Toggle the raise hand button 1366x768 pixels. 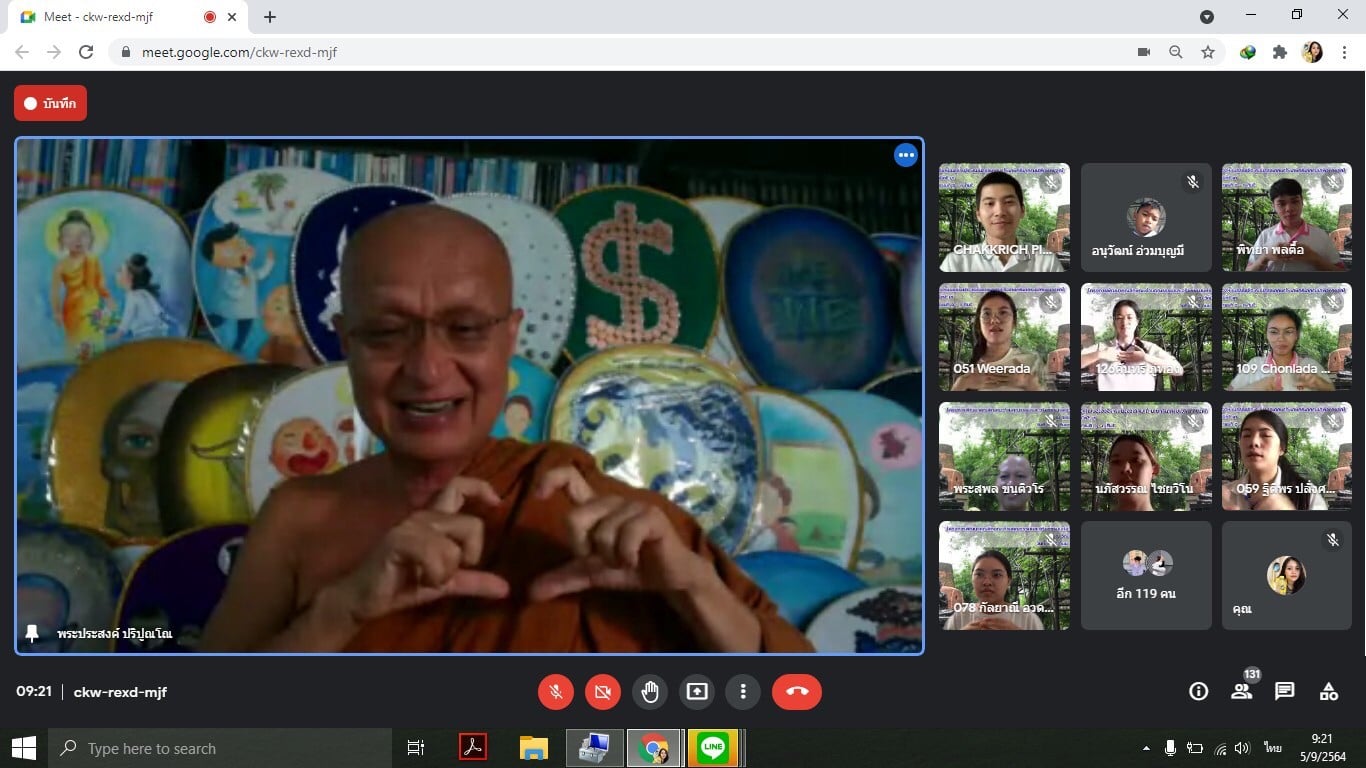[x=650, y=691]
